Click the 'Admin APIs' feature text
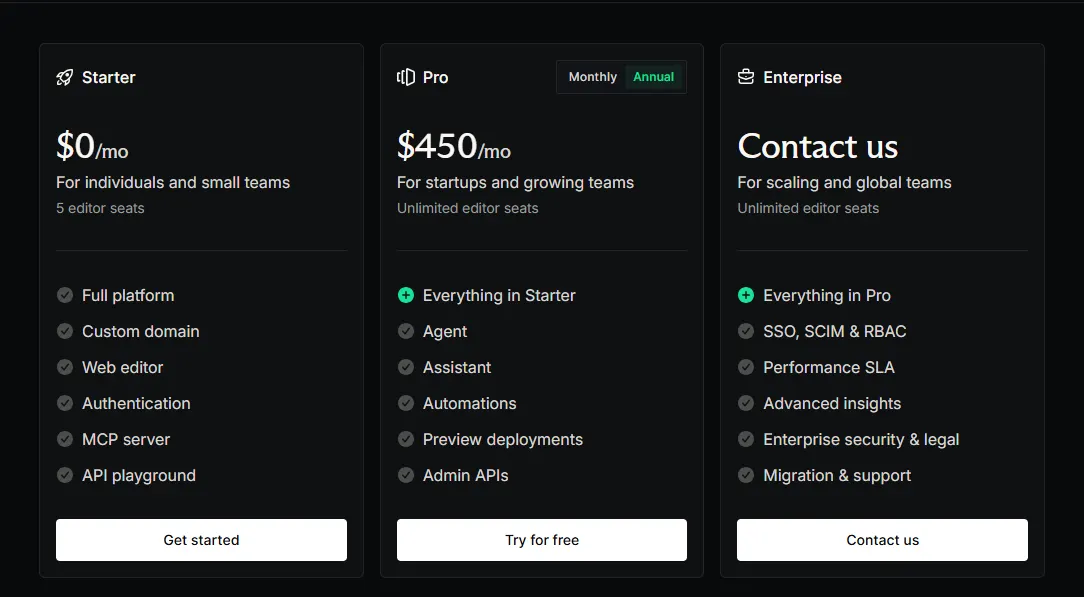This screenshot has height=597, width=1084. click(x=465, y=475)
